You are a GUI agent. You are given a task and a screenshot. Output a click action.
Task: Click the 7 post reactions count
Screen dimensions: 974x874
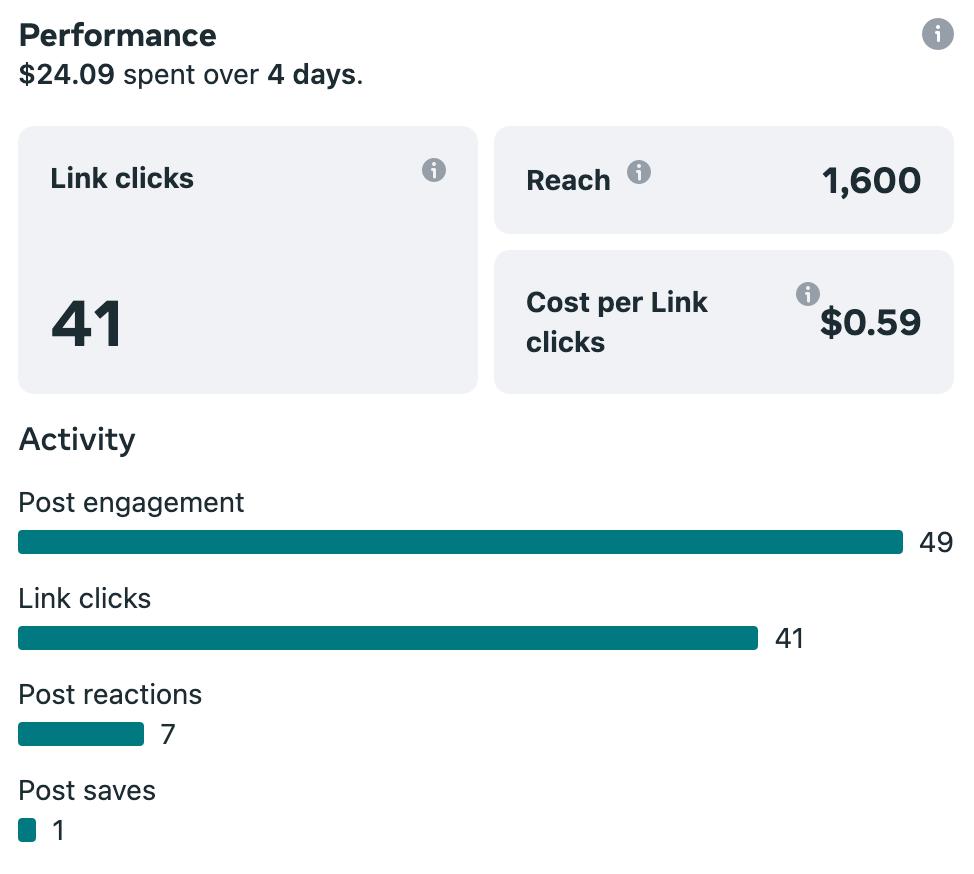pyautogui.click(x=168, y=734)
